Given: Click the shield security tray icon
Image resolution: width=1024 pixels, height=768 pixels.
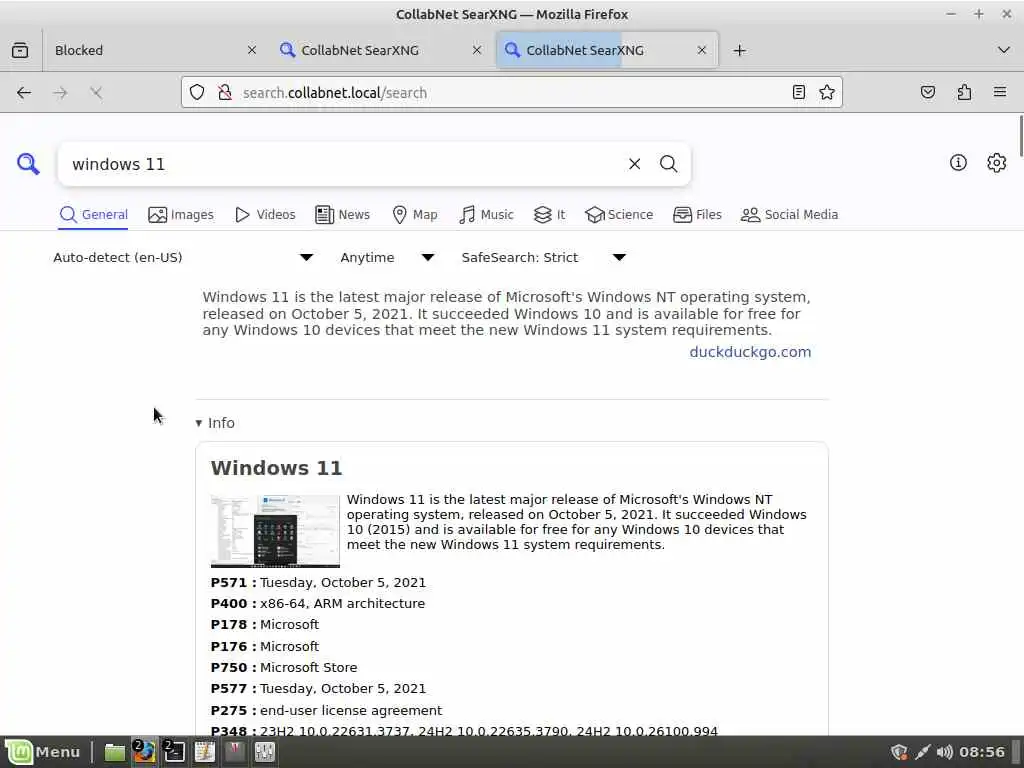Looking at the screenshot, I should (899, 752).
